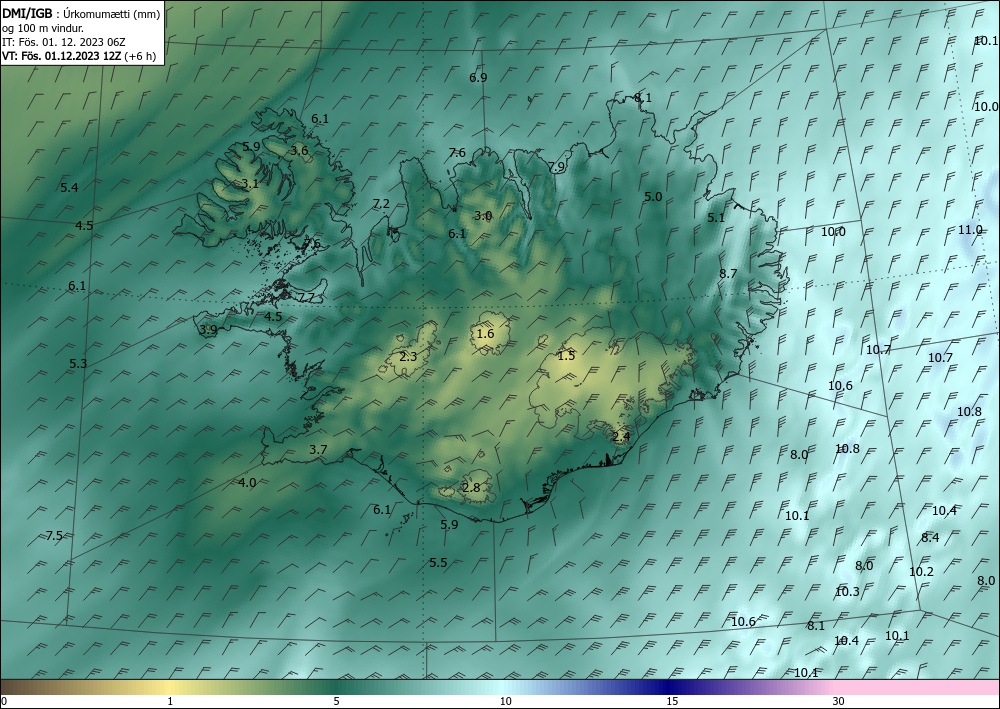Screen dimensions: 1000x709
Task: Click the 10.2 value label
Action: 921,572
